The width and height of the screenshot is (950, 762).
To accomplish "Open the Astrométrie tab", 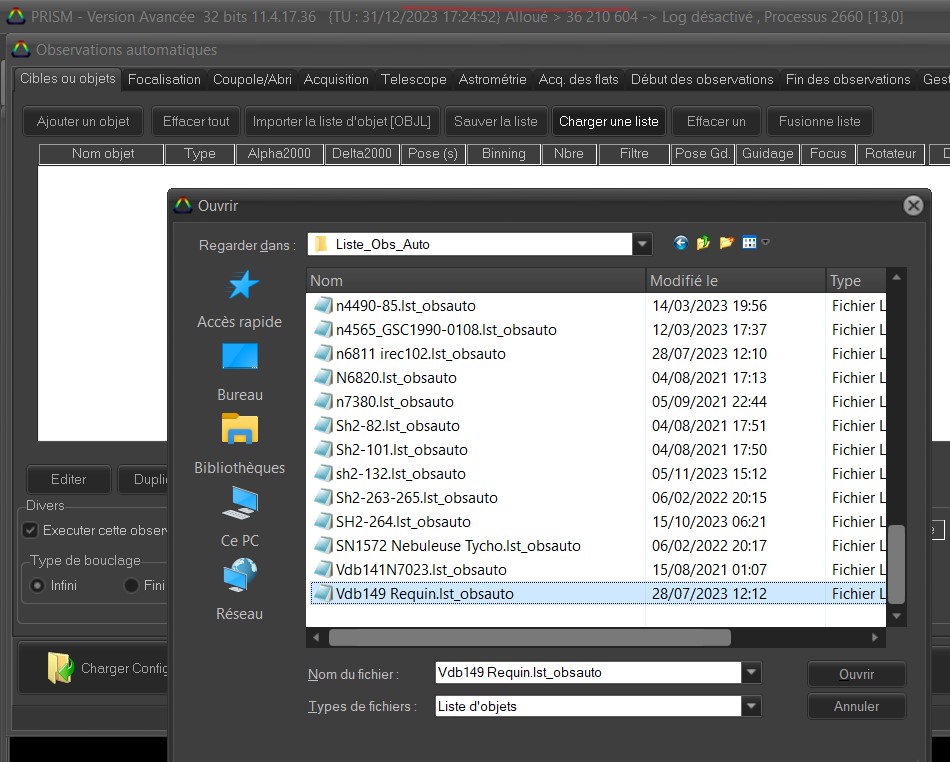I will point(492,79).
